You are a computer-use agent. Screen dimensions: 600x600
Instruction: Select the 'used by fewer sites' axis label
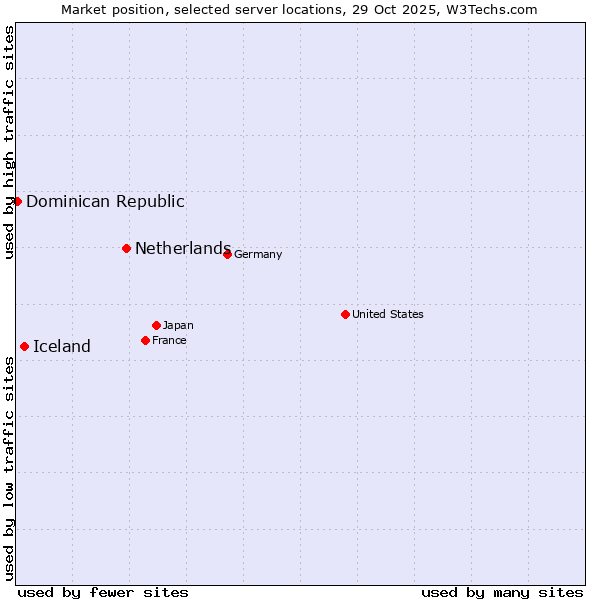[103, 592]
